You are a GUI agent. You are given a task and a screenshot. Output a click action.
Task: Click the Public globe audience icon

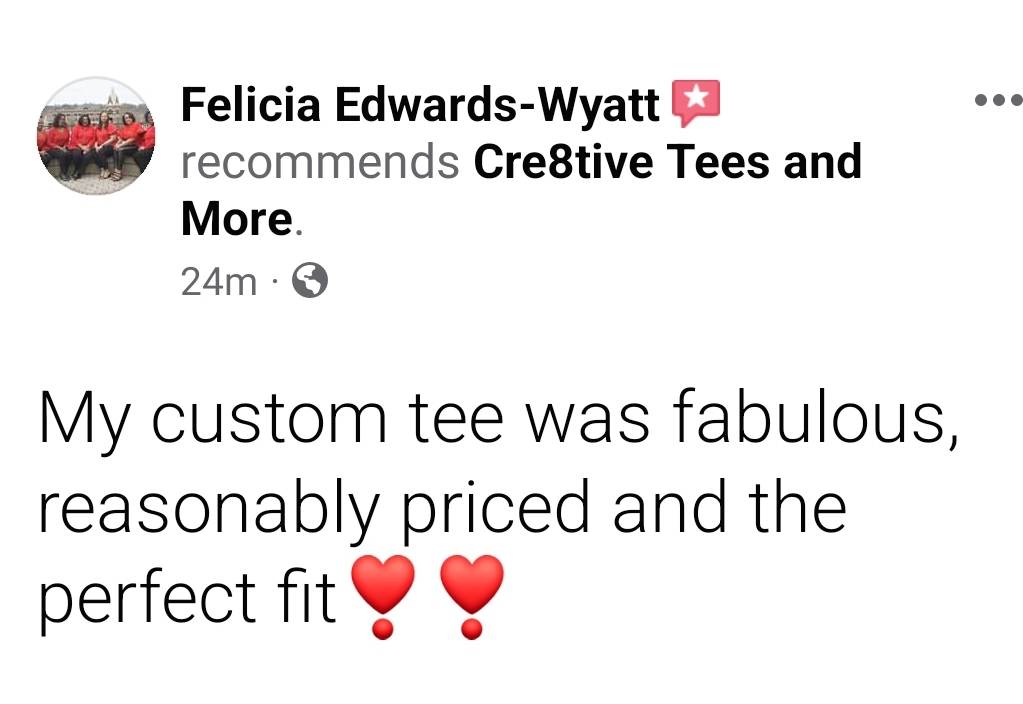(310, 284)
